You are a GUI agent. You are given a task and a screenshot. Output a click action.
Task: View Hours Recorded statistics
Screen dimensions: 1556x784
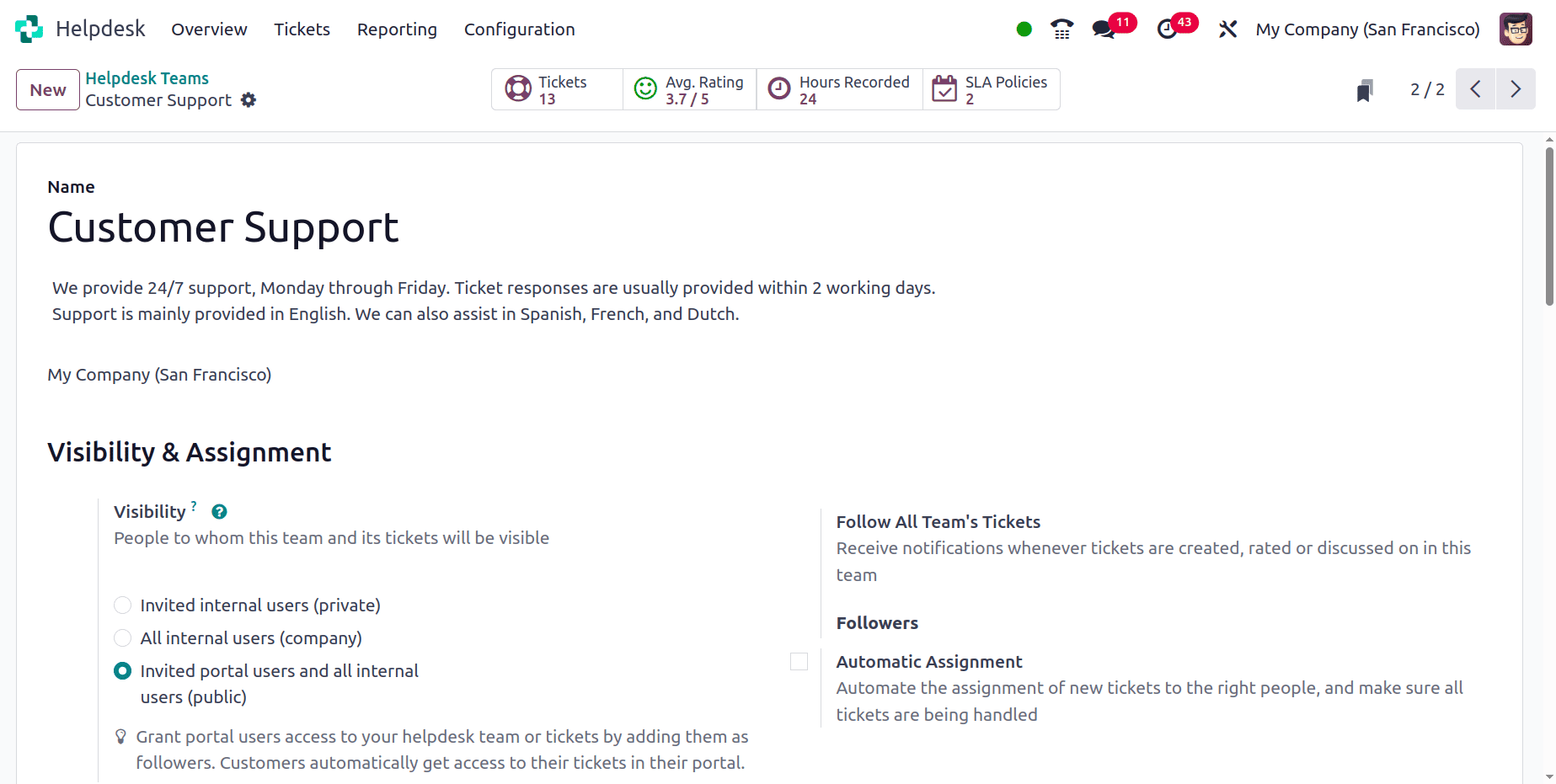coord(839,88)
